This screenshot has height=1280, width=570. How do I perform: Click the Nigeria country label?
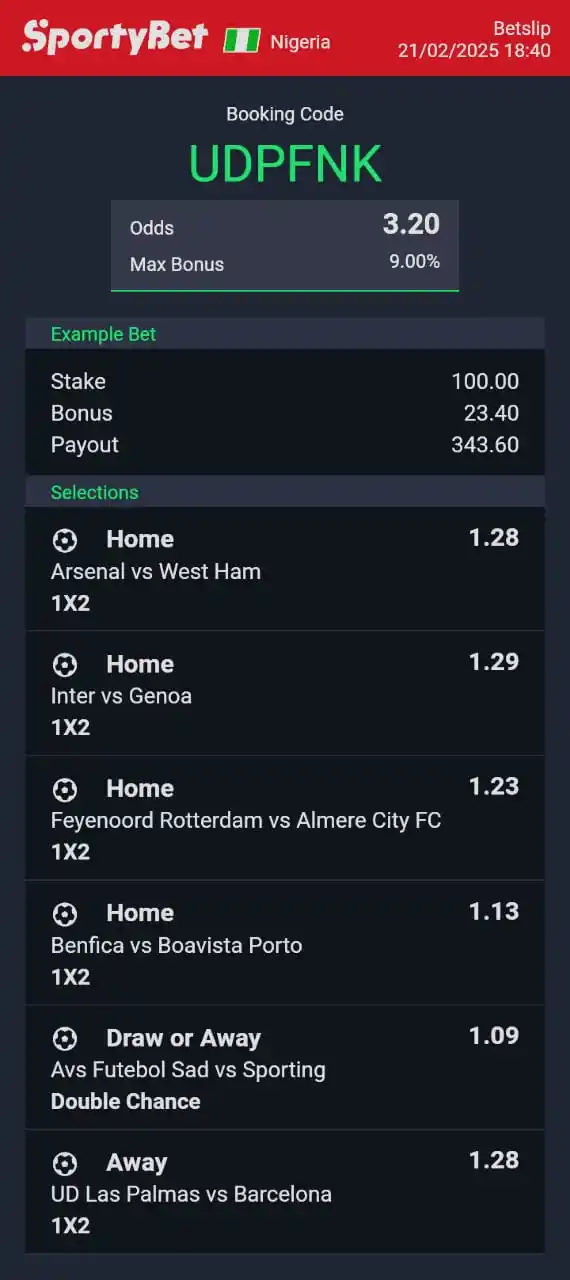[x=300, y=42]
